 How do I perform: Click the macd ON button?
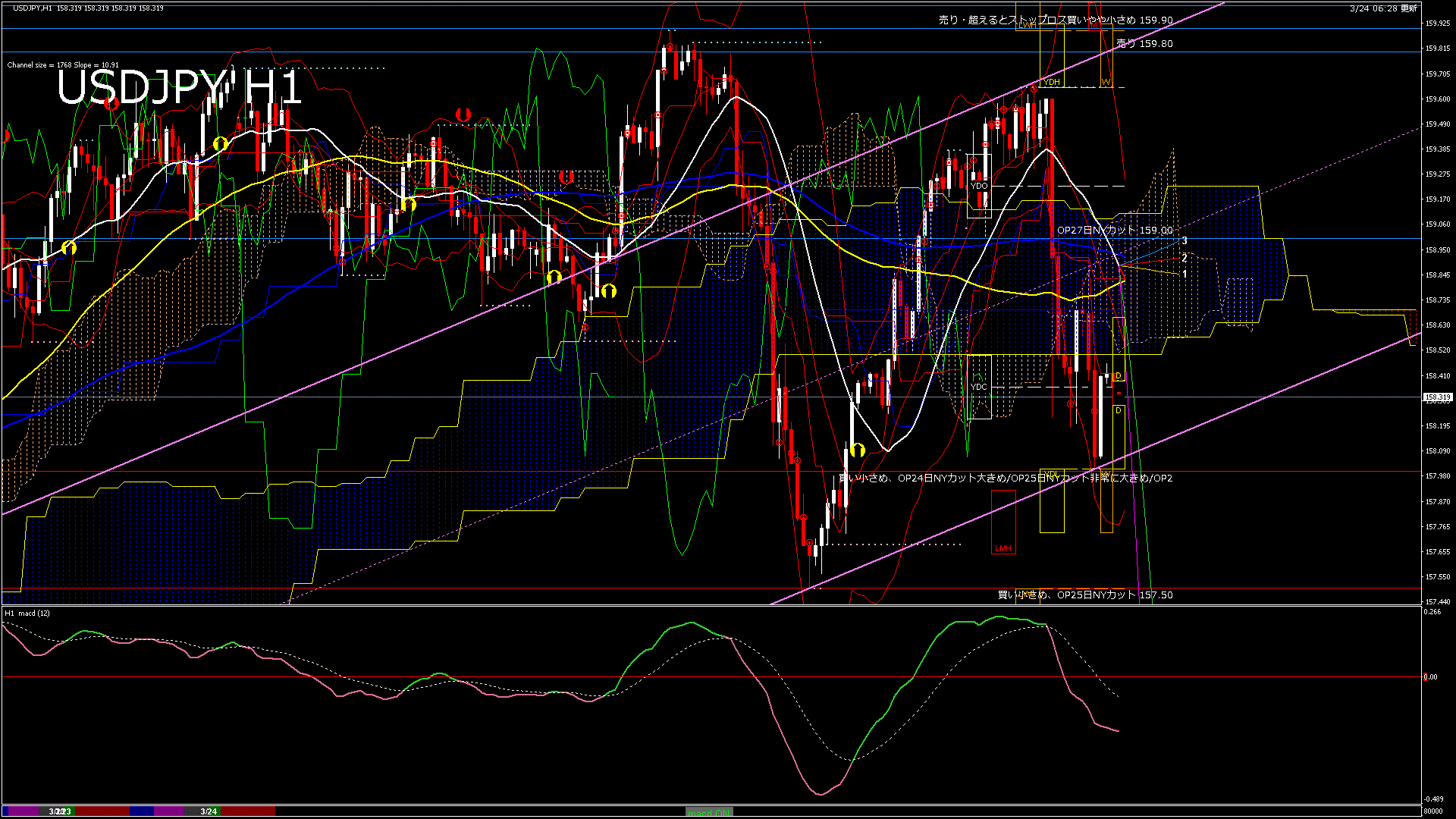tap(709, 811)
